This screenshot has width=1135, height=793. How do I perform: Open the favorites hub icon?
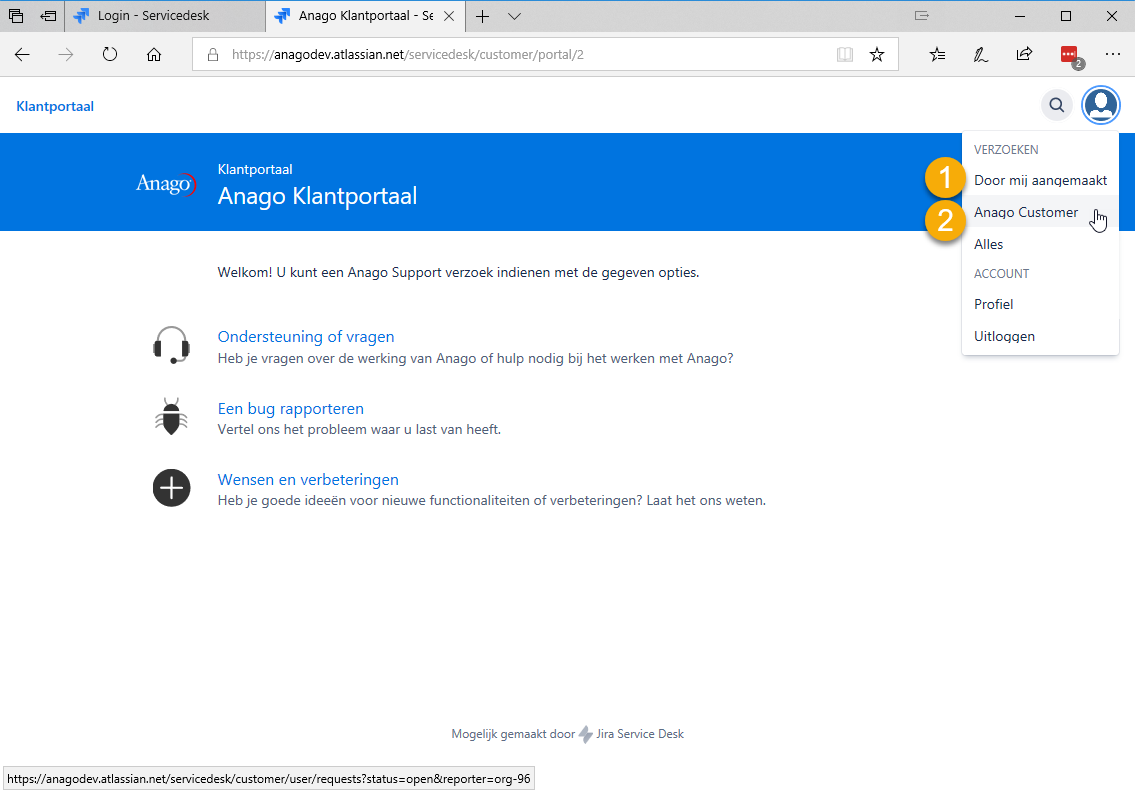pos(937,54)
